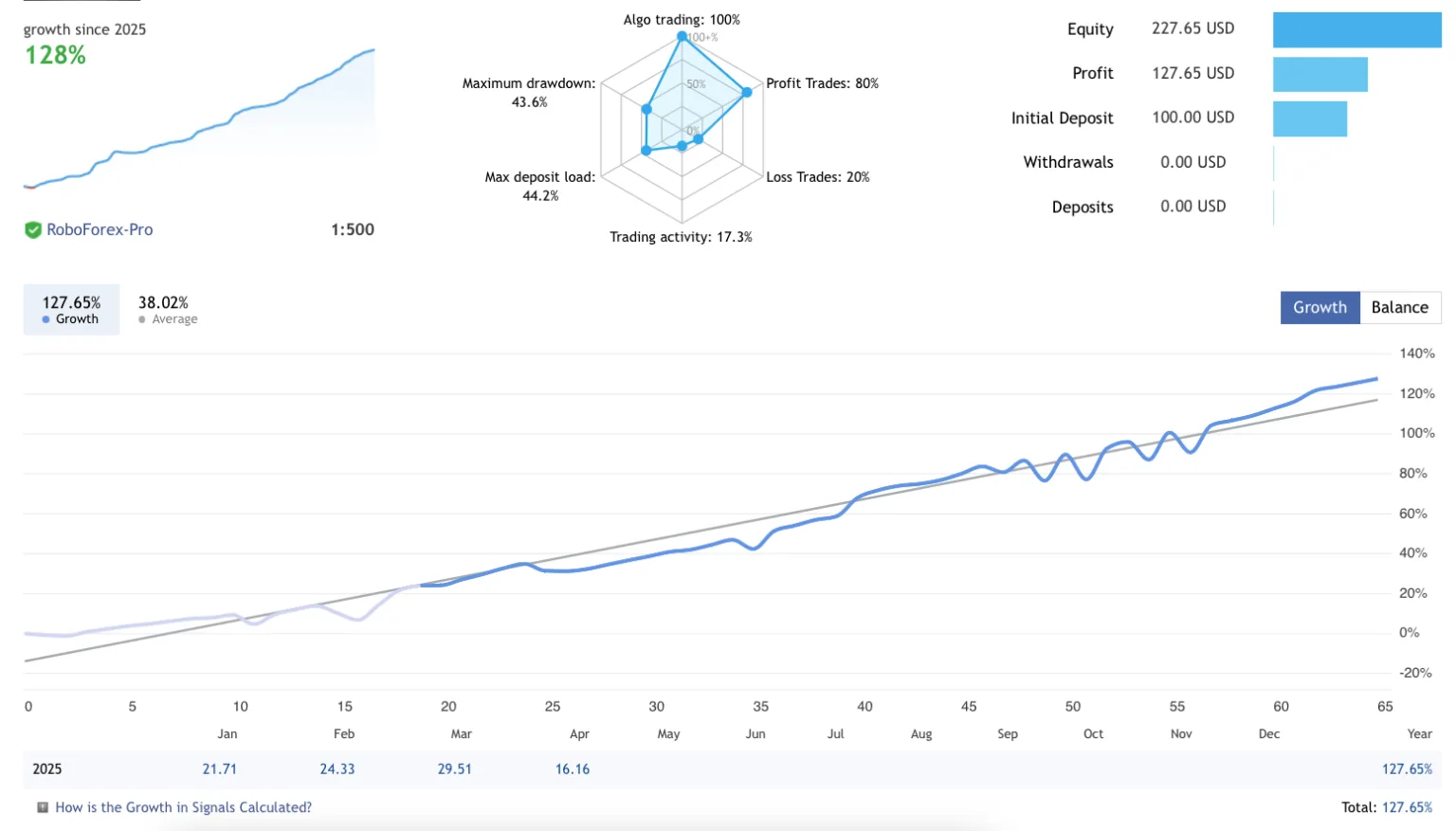
Task: Click the blue Growth legend dot
Action: pyautogui.click(x=45, y=319)
